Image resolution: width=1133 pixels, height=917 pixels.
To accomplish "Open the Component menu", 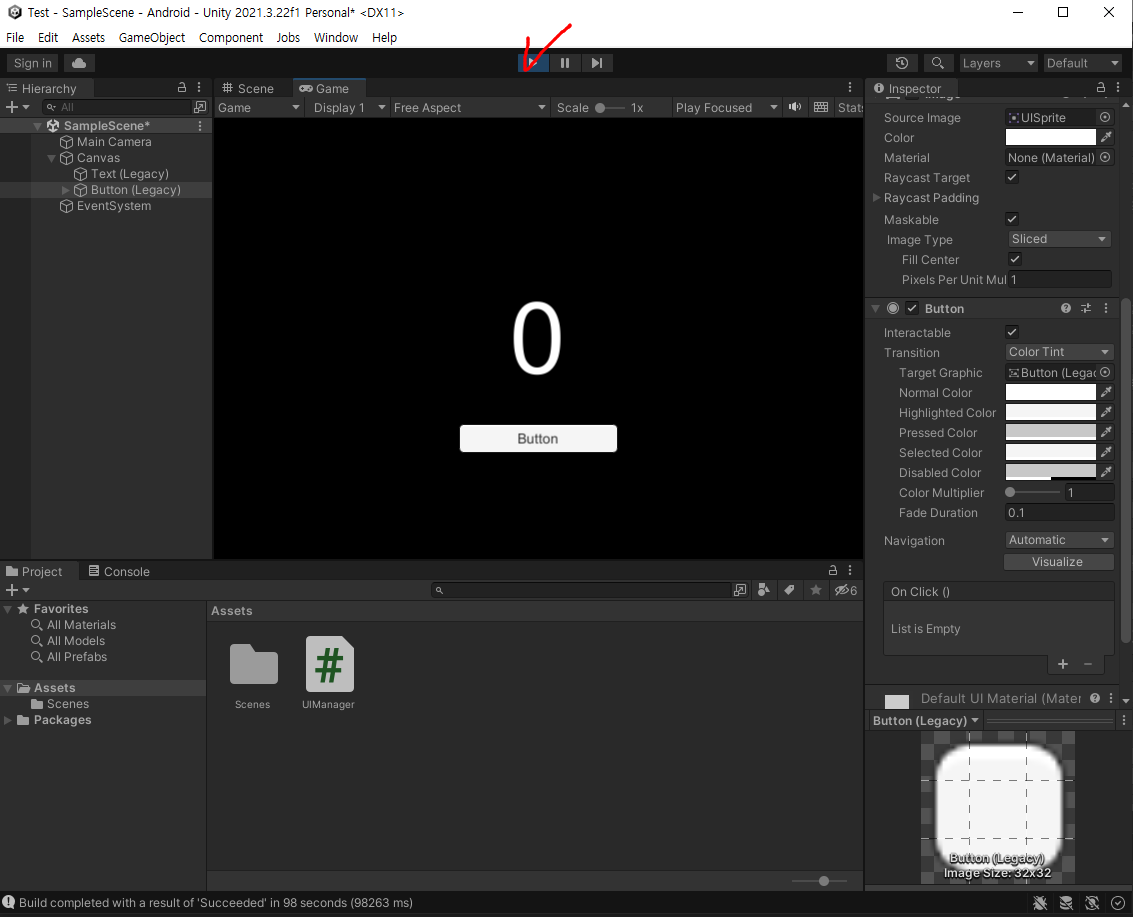I will [x=231, y=38].
